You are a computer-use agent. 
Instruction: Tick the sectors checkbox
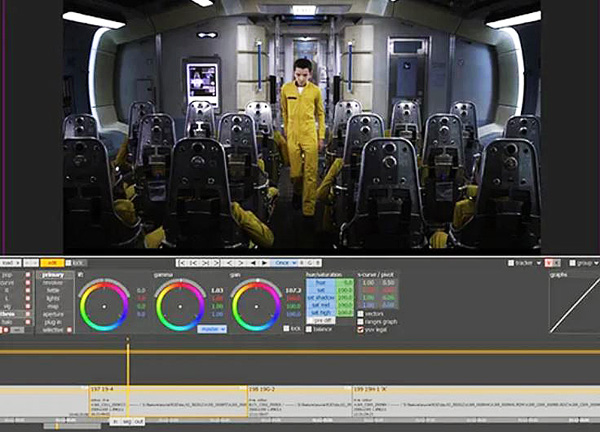click(x=360, y=314)
